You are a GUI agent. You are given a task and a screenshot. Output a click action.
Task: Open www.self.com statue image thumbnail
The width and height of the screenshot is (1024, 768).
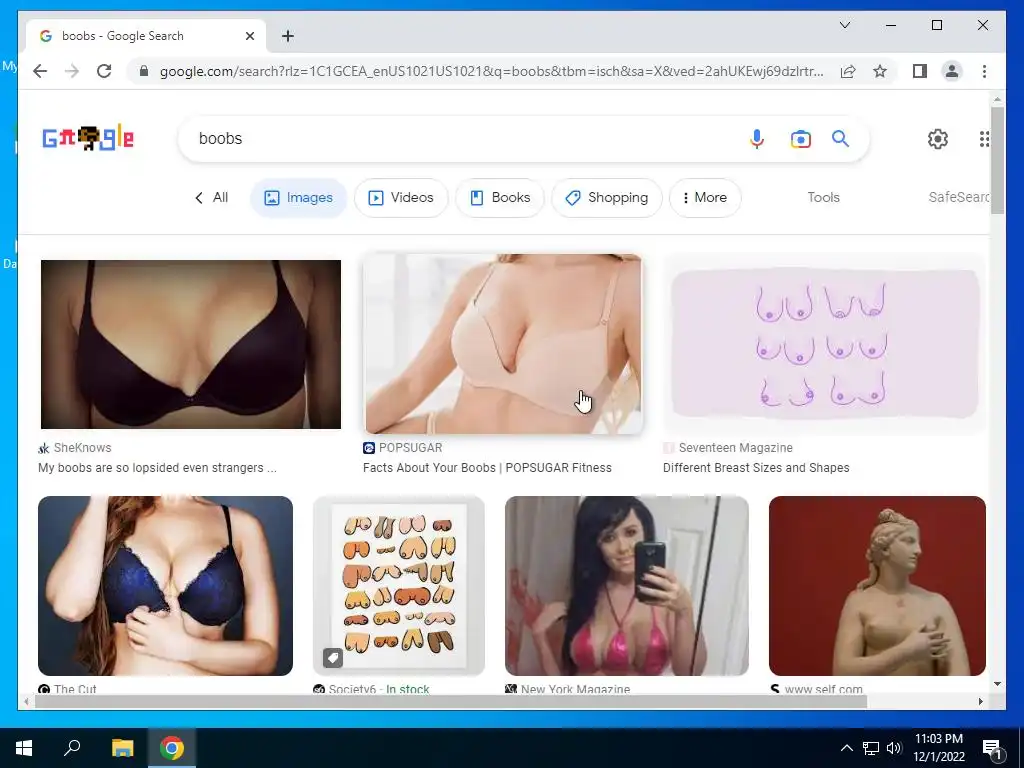(x=877, y=586)
